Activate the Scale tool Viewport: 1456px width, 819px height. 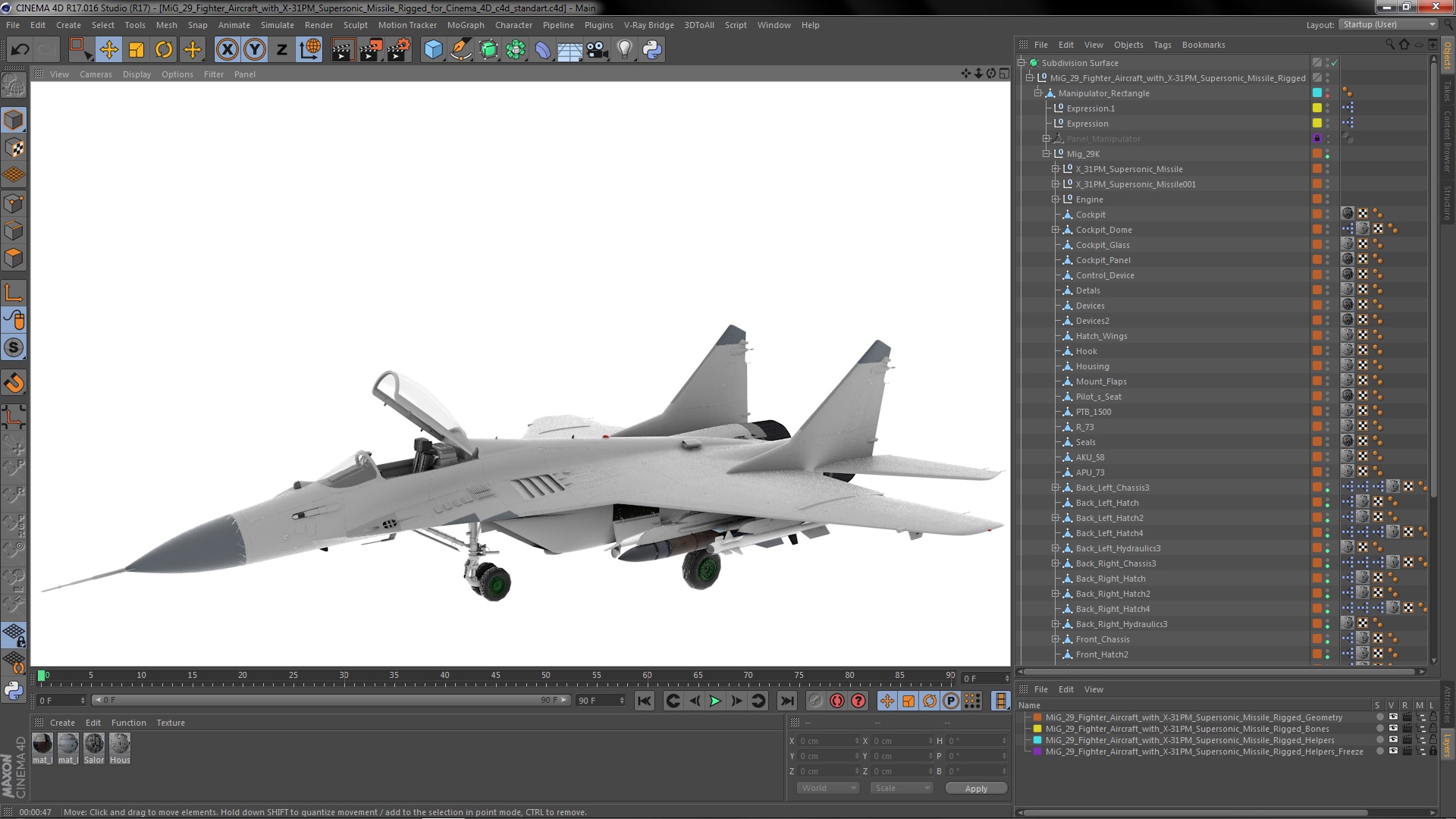click(x=136, y=50)
